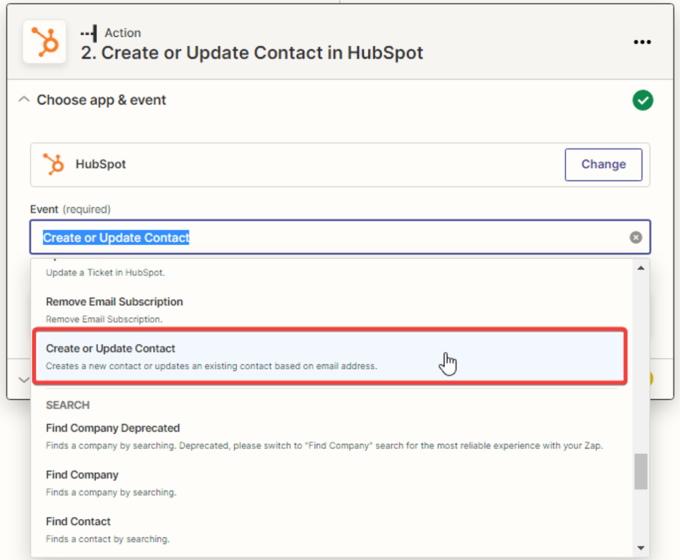
Task: Click the Action step type icon
Action: (x=88, y=32)
